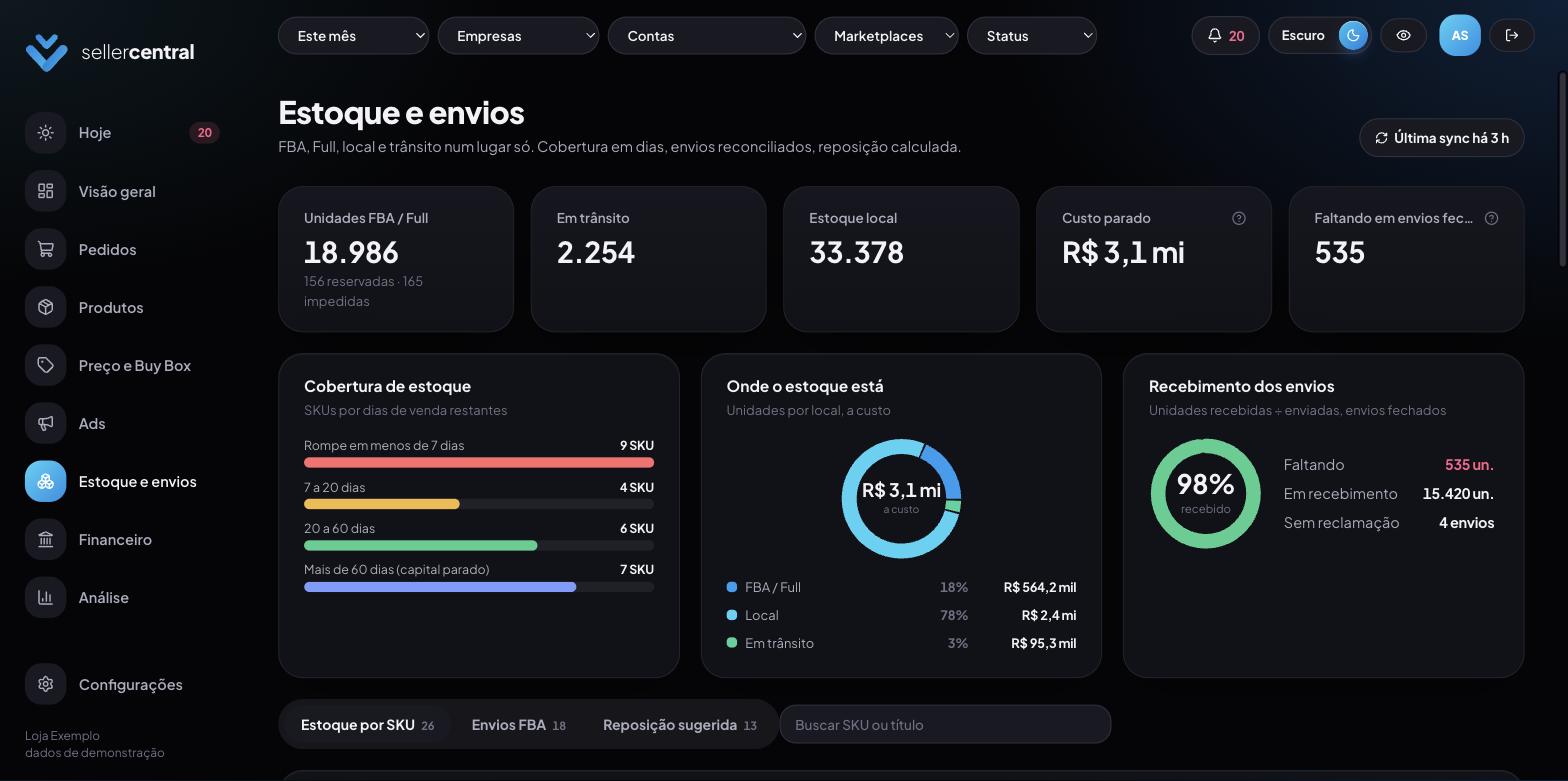The height and width of the screenshot is (781, 1568).
Task: Open the Ads megaphone icon
Action: click(45, 423)
